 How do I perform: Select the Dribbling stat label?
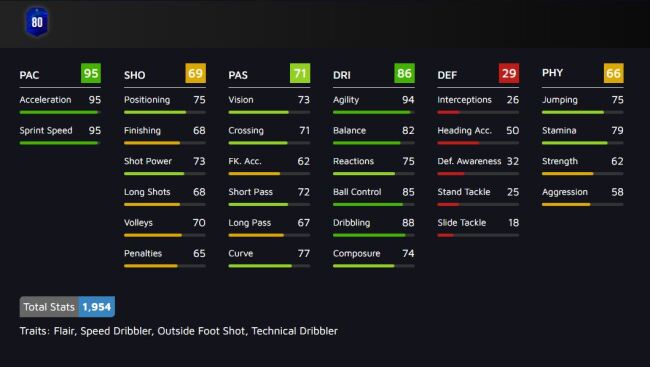click(x=352, y=223)
